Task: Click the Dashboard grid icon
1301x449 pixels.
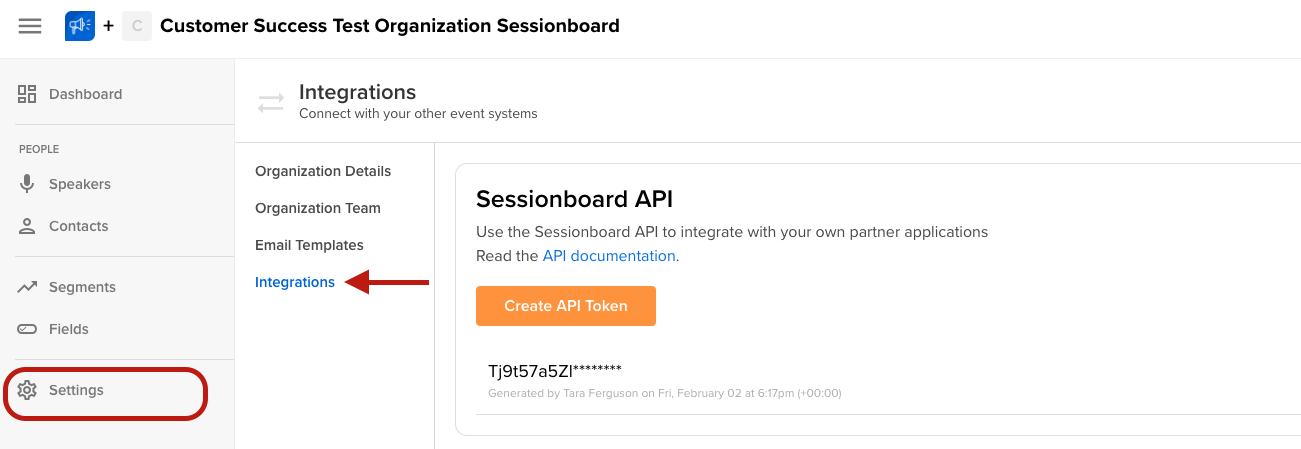Action: point(28,94)
